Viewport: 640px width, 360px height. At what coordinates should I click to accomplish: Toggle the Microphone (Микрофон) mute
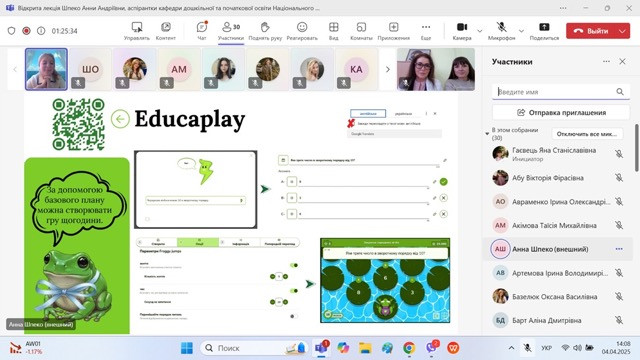coord(501,27)
